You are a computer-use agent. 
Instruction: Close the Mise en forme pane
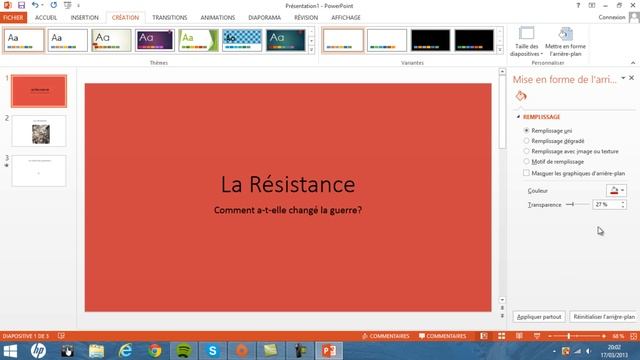tap(631, 78)
